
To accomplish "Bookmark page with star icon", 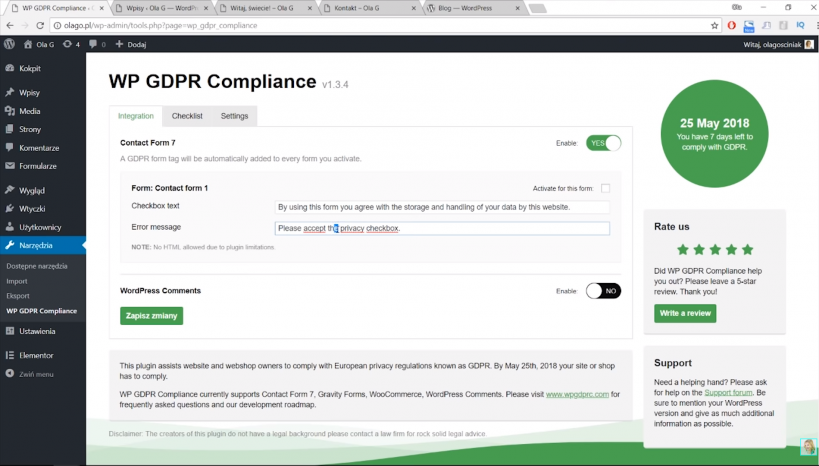I will 714,25.
